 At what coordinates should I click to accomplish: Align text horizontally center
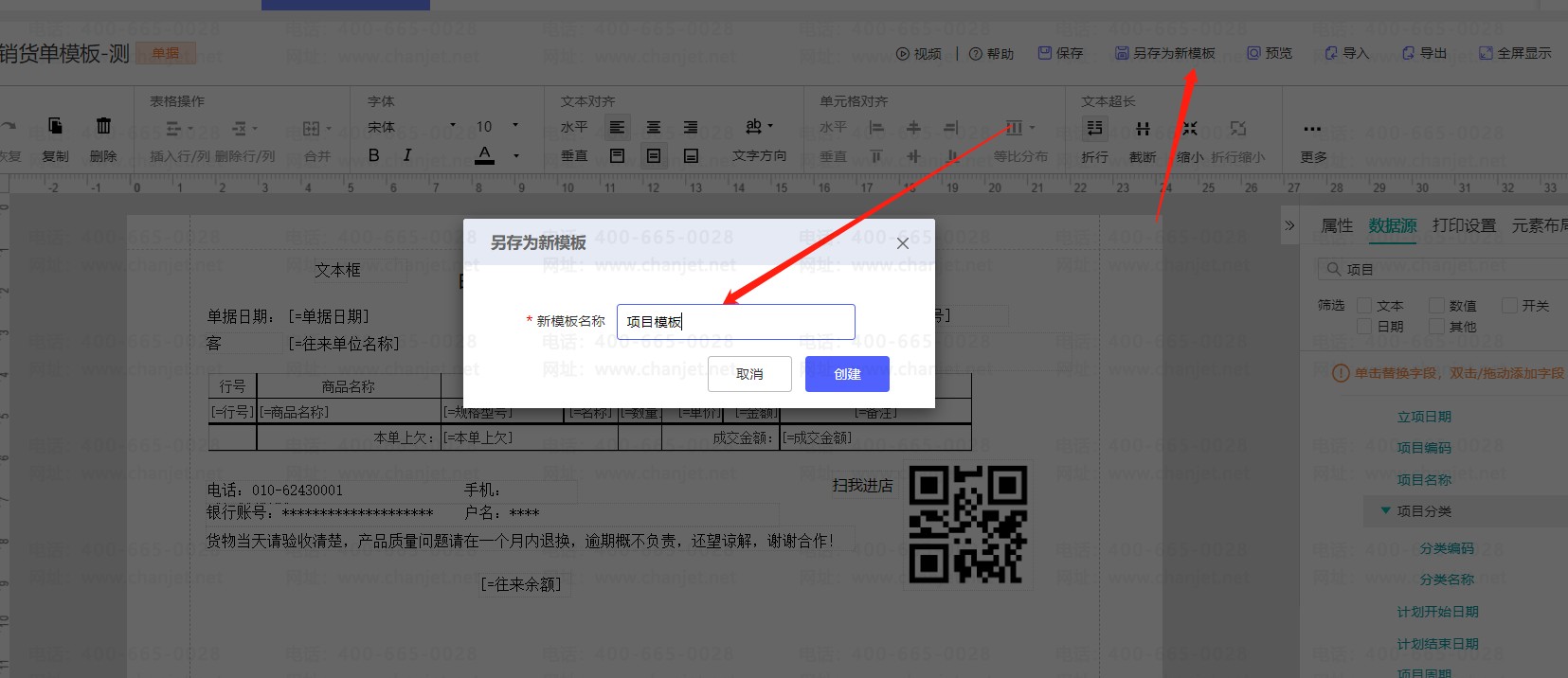[x=654, y=127]
